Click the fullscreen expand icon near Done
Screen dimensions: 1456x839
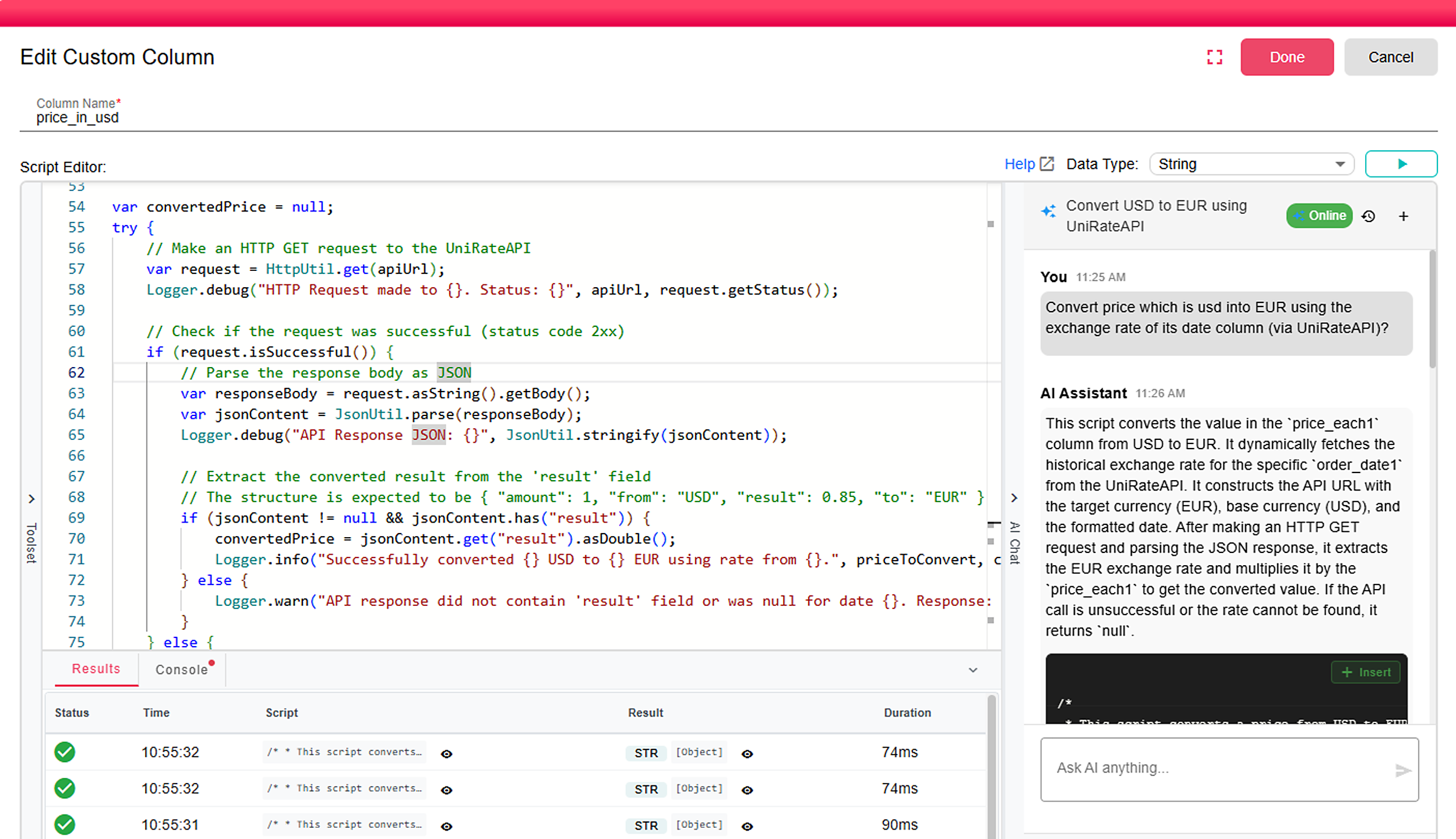pyautogui.click(x=1215, y=57)
